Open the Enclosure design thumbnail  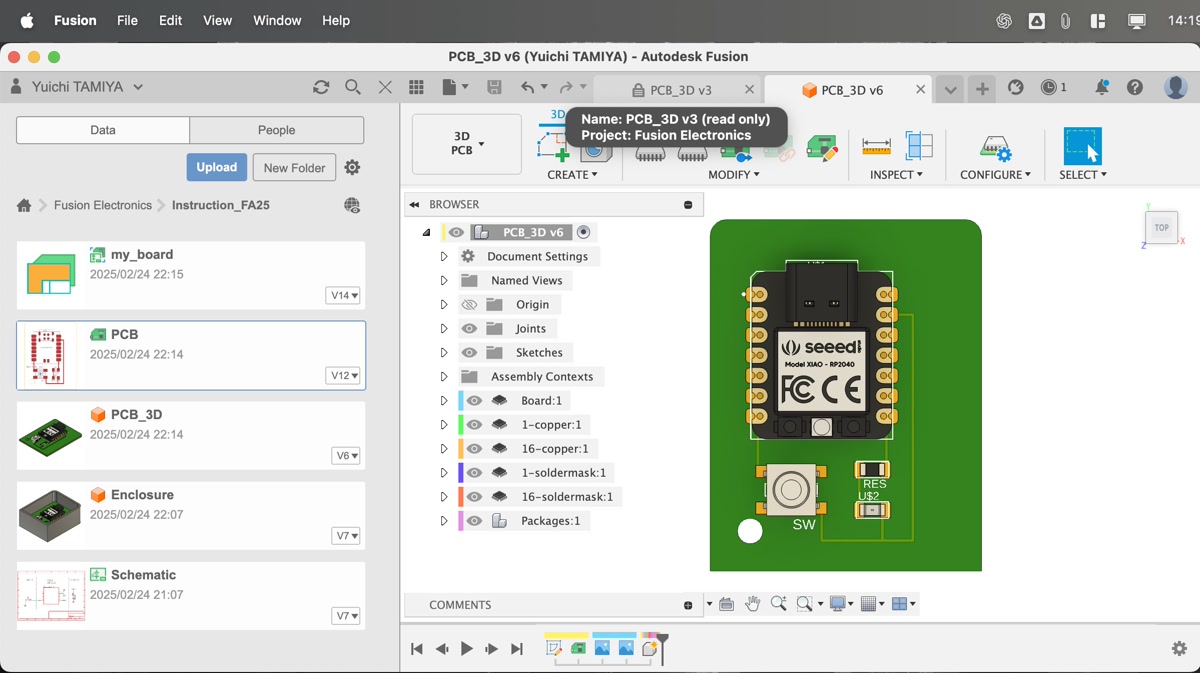(51, 514)
